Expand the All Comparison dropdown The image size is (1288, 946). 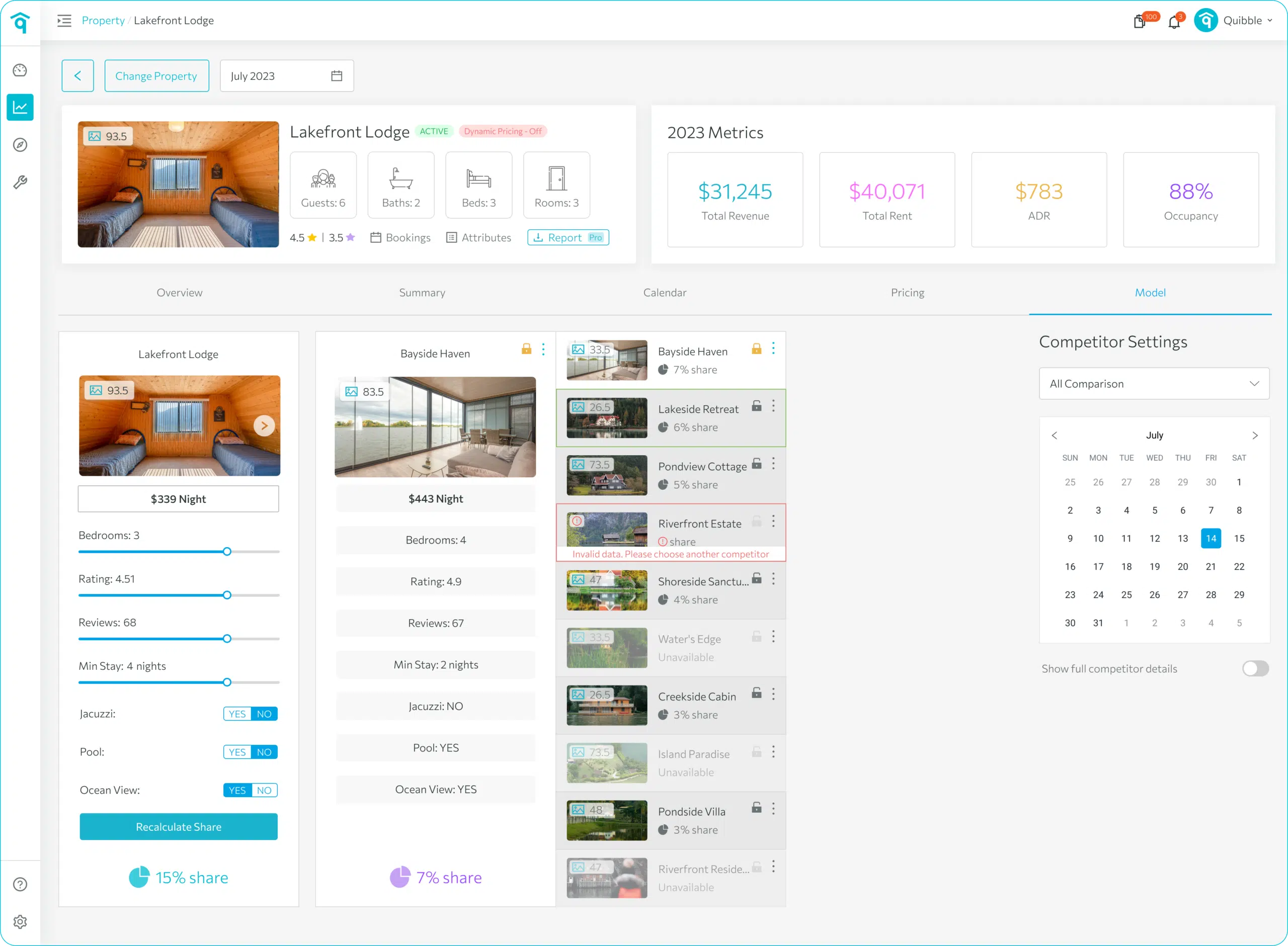point(1154,384)
